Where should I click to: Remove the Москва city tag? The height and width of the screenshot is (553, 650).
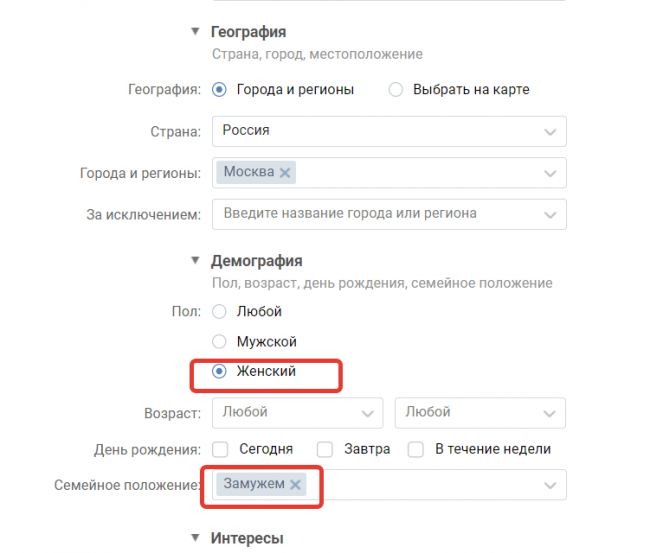pyautogui.click(x=286, y=172)
